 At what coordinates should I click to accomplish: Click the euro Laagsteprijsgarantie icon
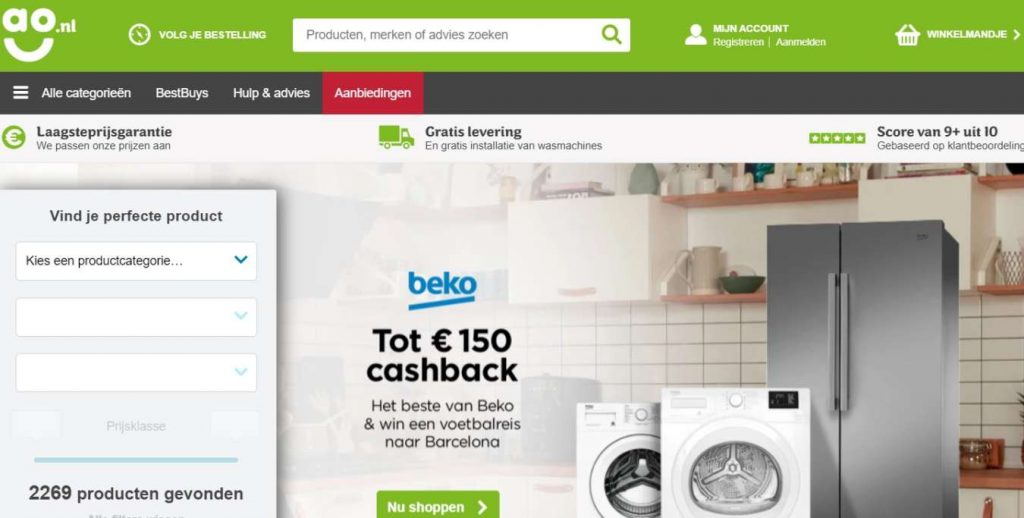pos(14,137)
